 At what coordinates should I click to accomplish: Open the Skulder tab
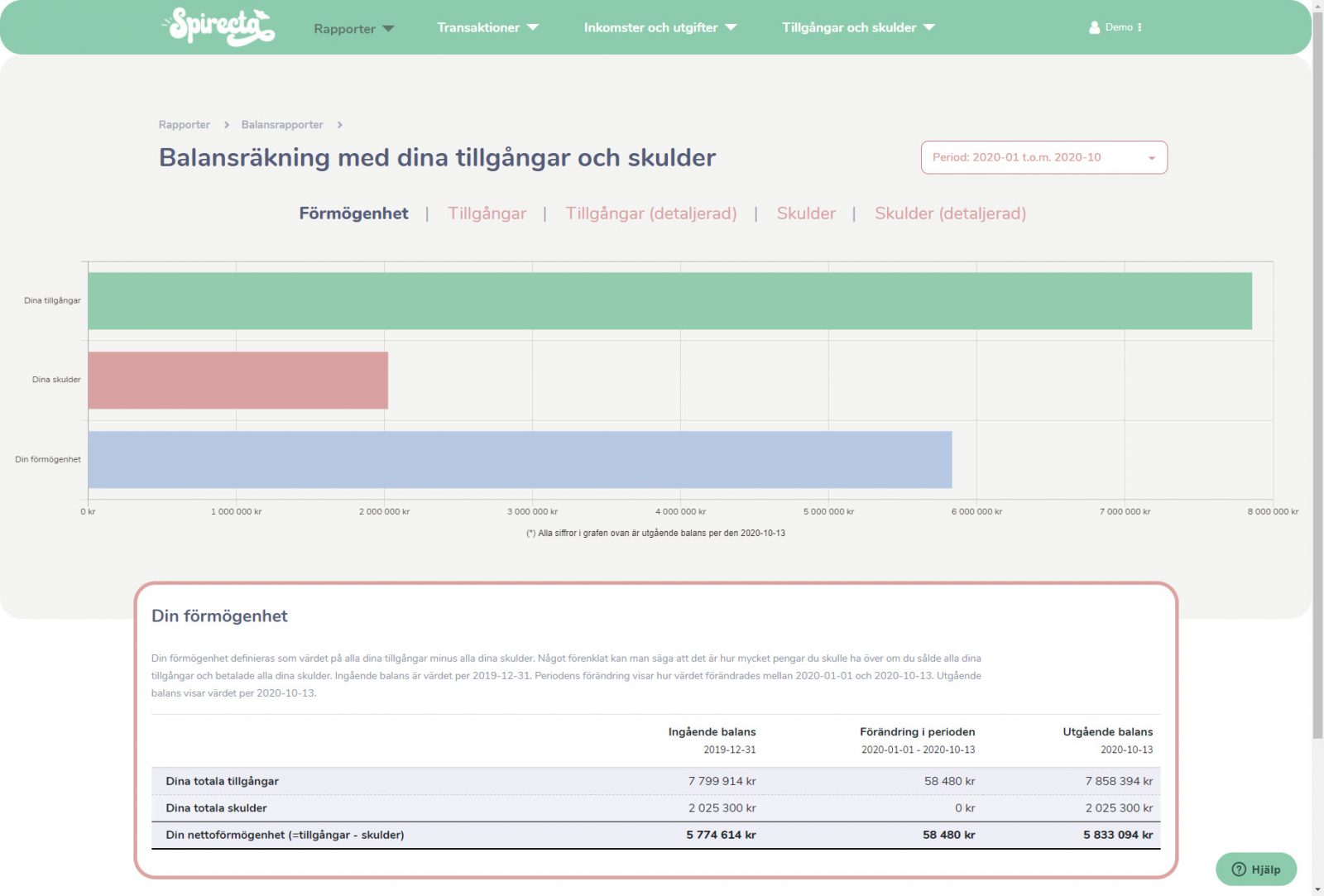tap(805, 213)
